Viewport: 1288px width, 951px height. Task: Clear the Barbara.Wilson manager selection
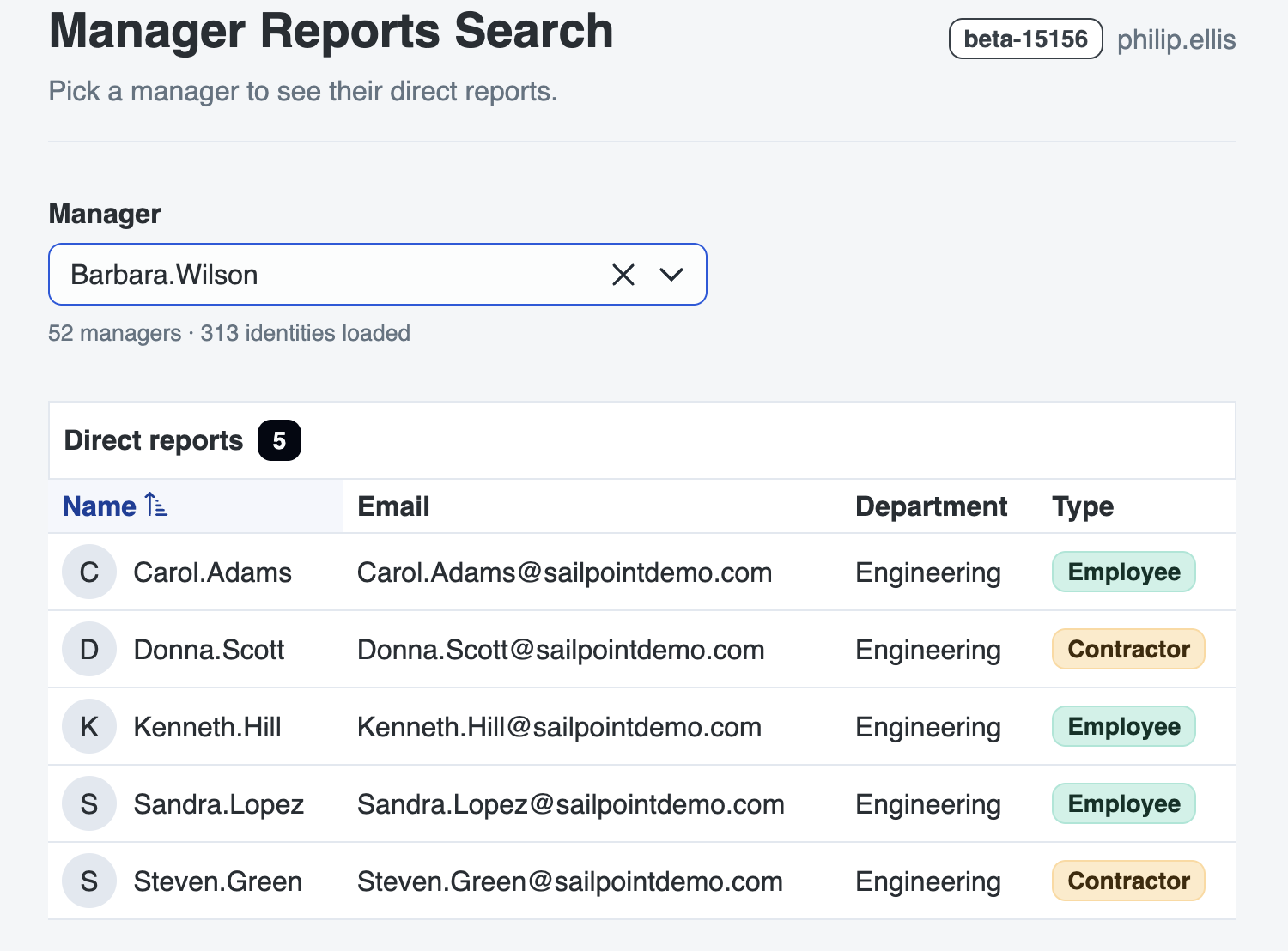tap(623, 275)
